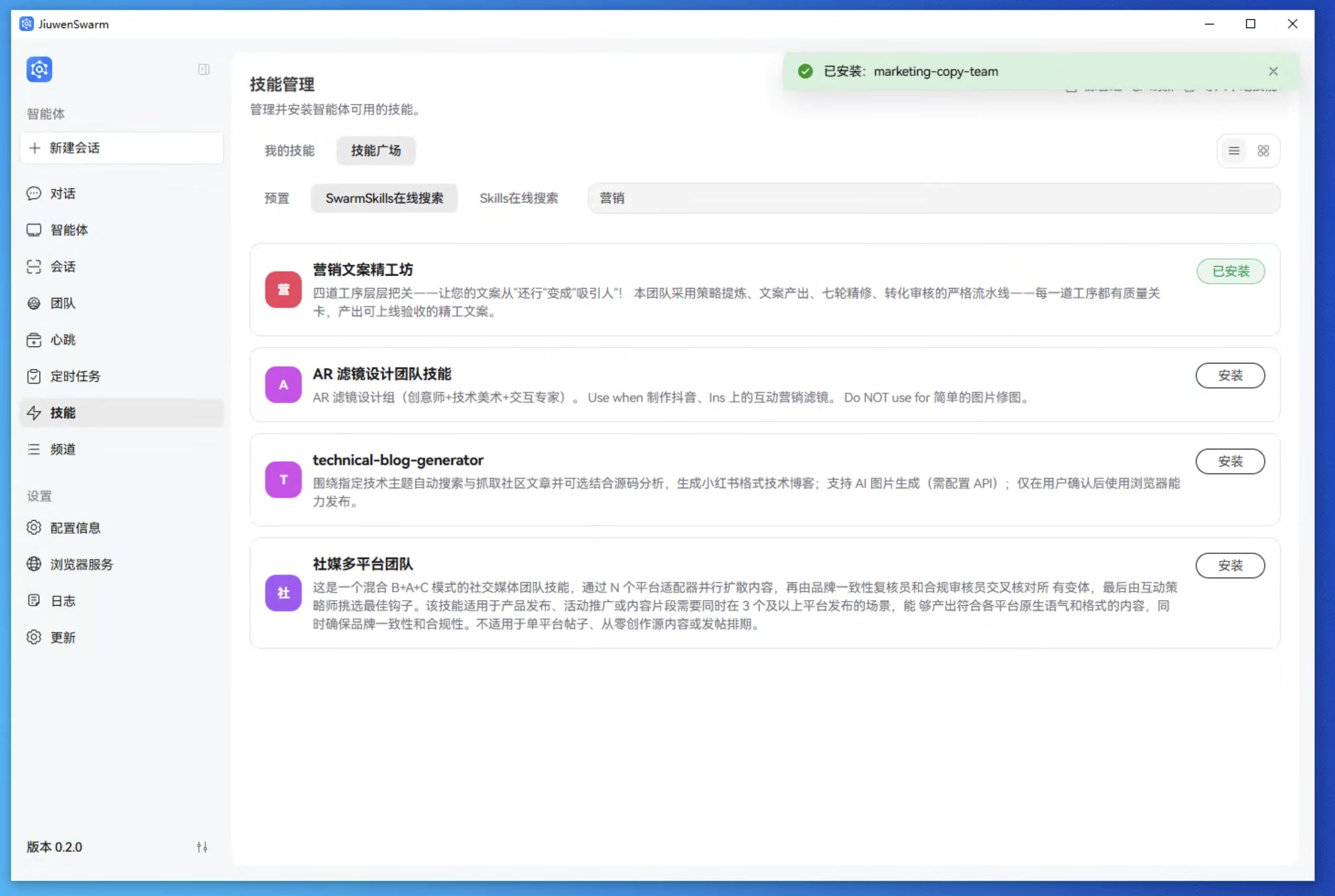
Task: Open 营销文案精工坊 skill title
Action: point(362,269)
